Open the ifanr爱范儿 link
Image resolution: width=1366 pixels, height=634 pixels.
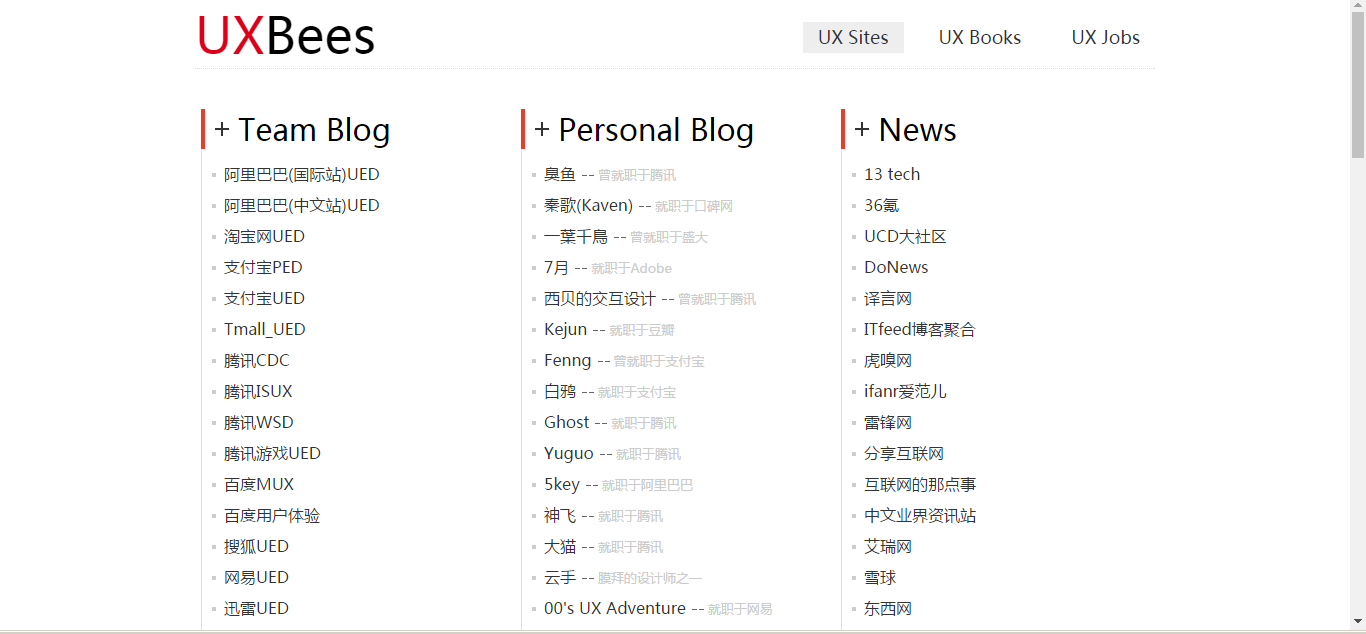(905, 391)
